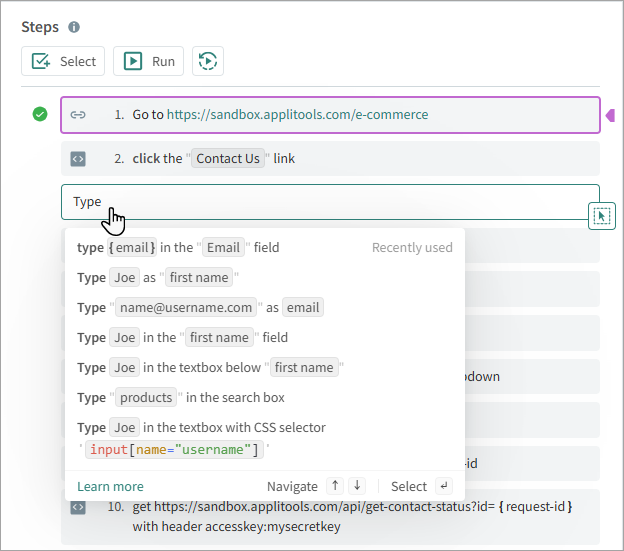Click the Type step input field
This screenshot has height=551, width=624.
click(x=330, y=201)
